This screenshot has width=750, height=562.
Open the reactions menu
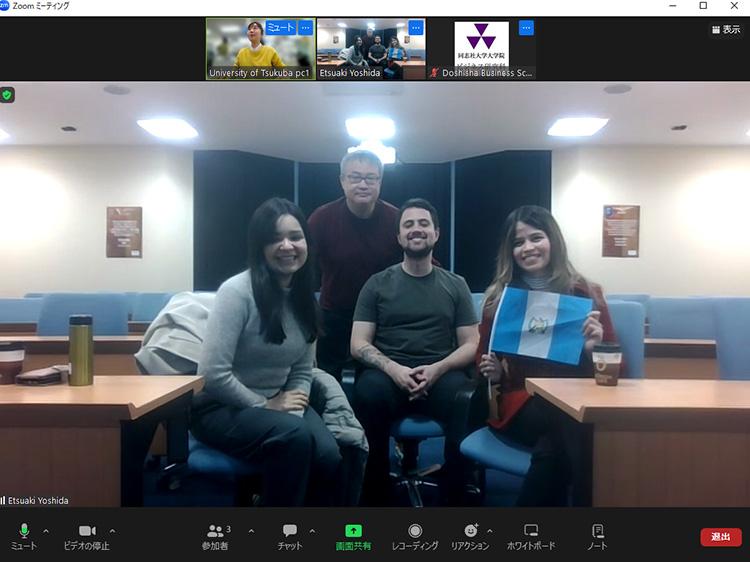click(470, 535)
